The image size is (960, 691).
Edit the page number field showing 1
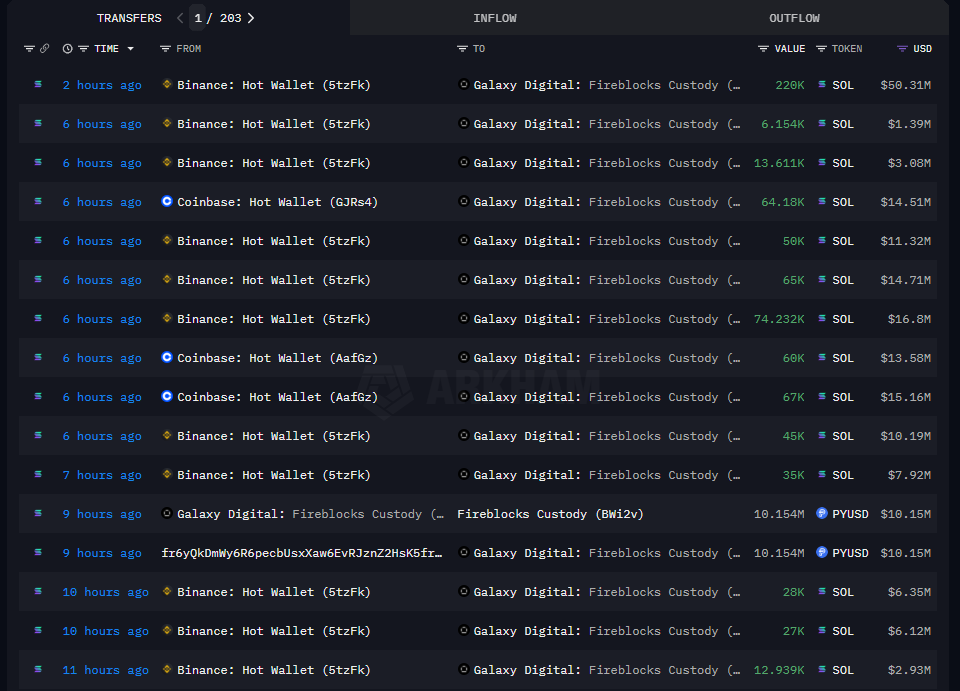tap(198, 18)
